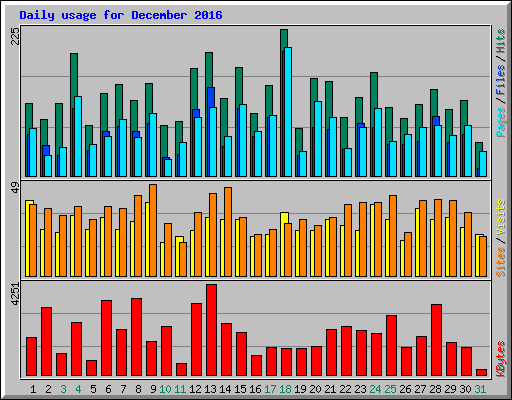Image resolution: width=512 pixels, height=400 pixels.
Task: Select day label 7 on the x-axis
Action: pyautogui.click(x=123, y=389)
